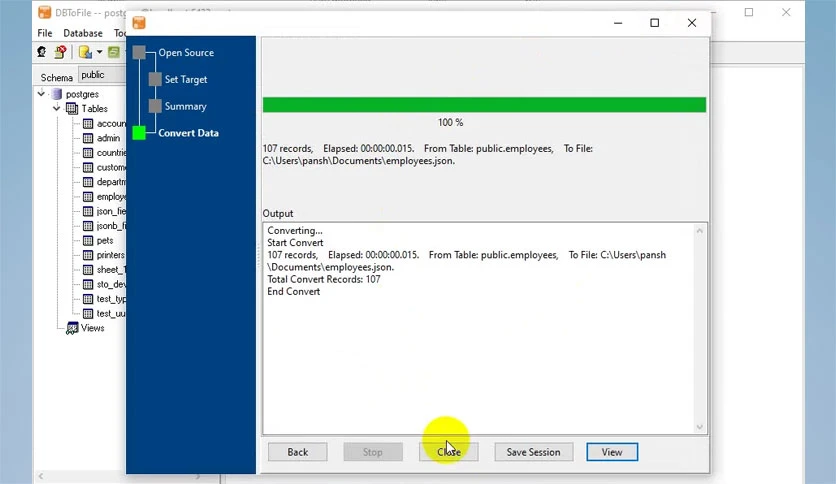This screenshot has height=484, width=836.
Task: Click the green 100% progress bar
Action: coord(484,104)
